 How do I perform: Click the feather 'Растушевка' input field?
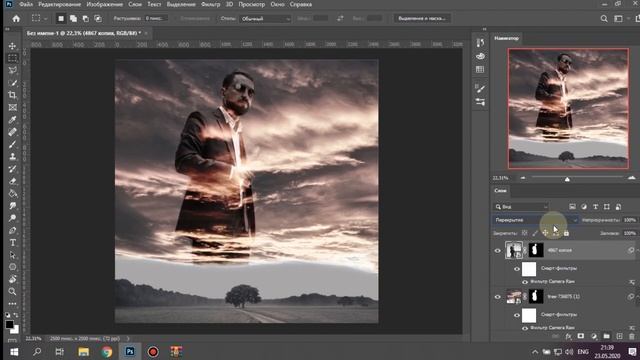tap(156, 18)
